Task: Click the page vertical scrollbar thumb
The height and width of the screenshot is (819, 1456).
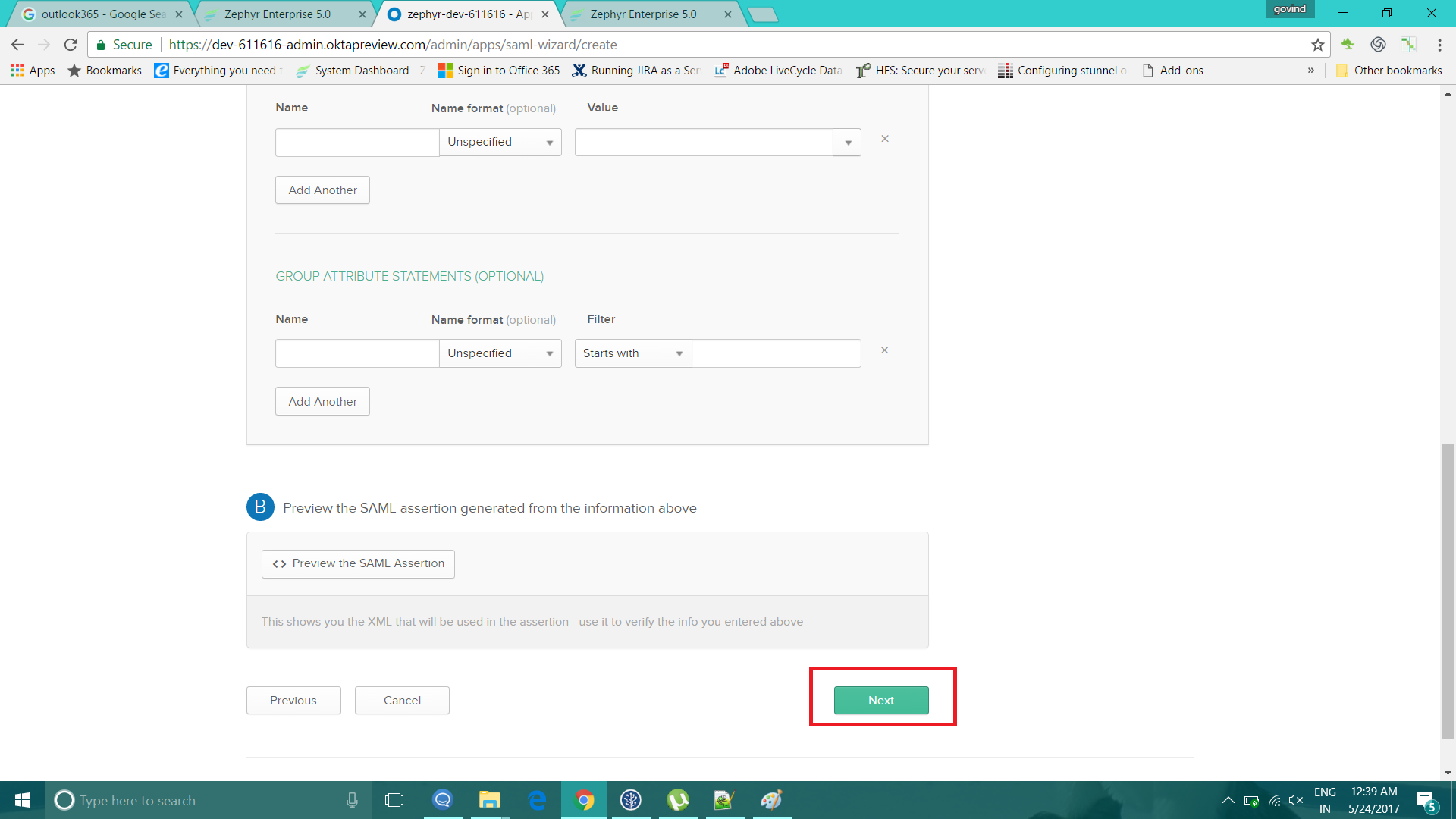Action: [x=1448, y=591]
